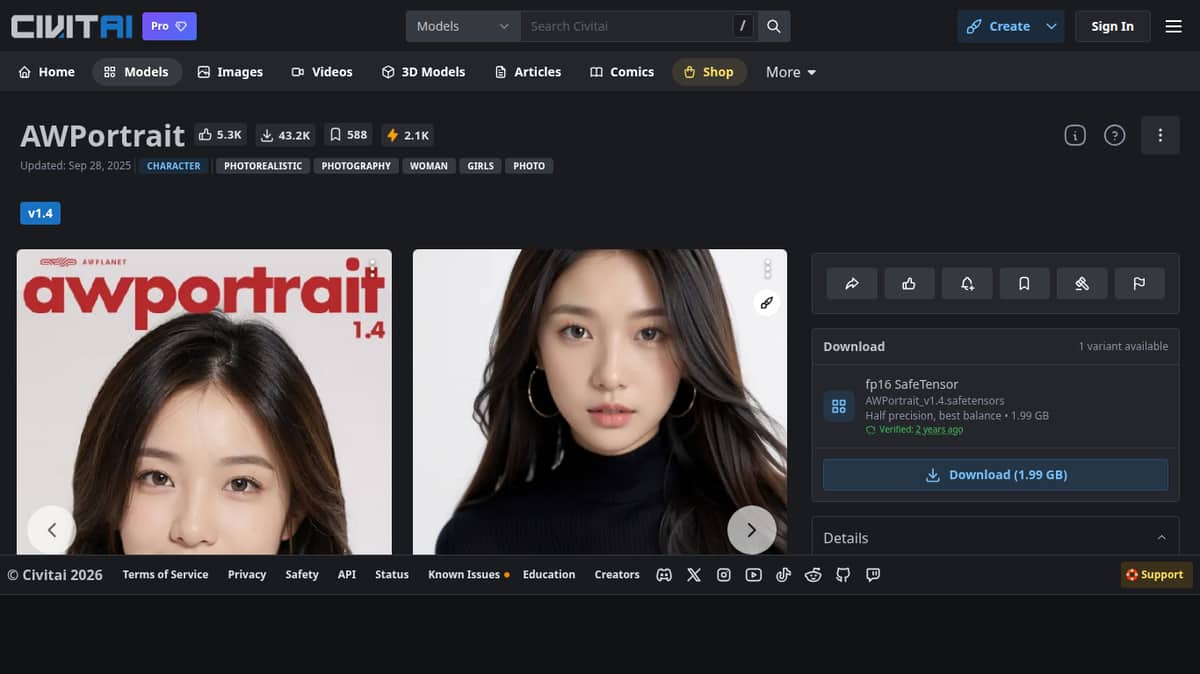Screen dimensions: 1200x674
Task: Open the Creators footer link
Action: point(617,575)
